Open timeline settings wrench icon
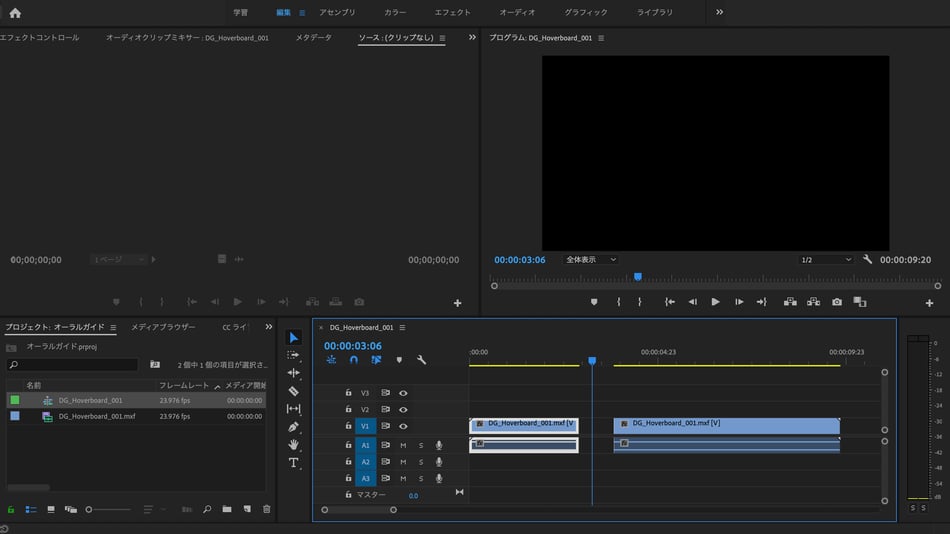950x534 pixels. tap(421, 360)
